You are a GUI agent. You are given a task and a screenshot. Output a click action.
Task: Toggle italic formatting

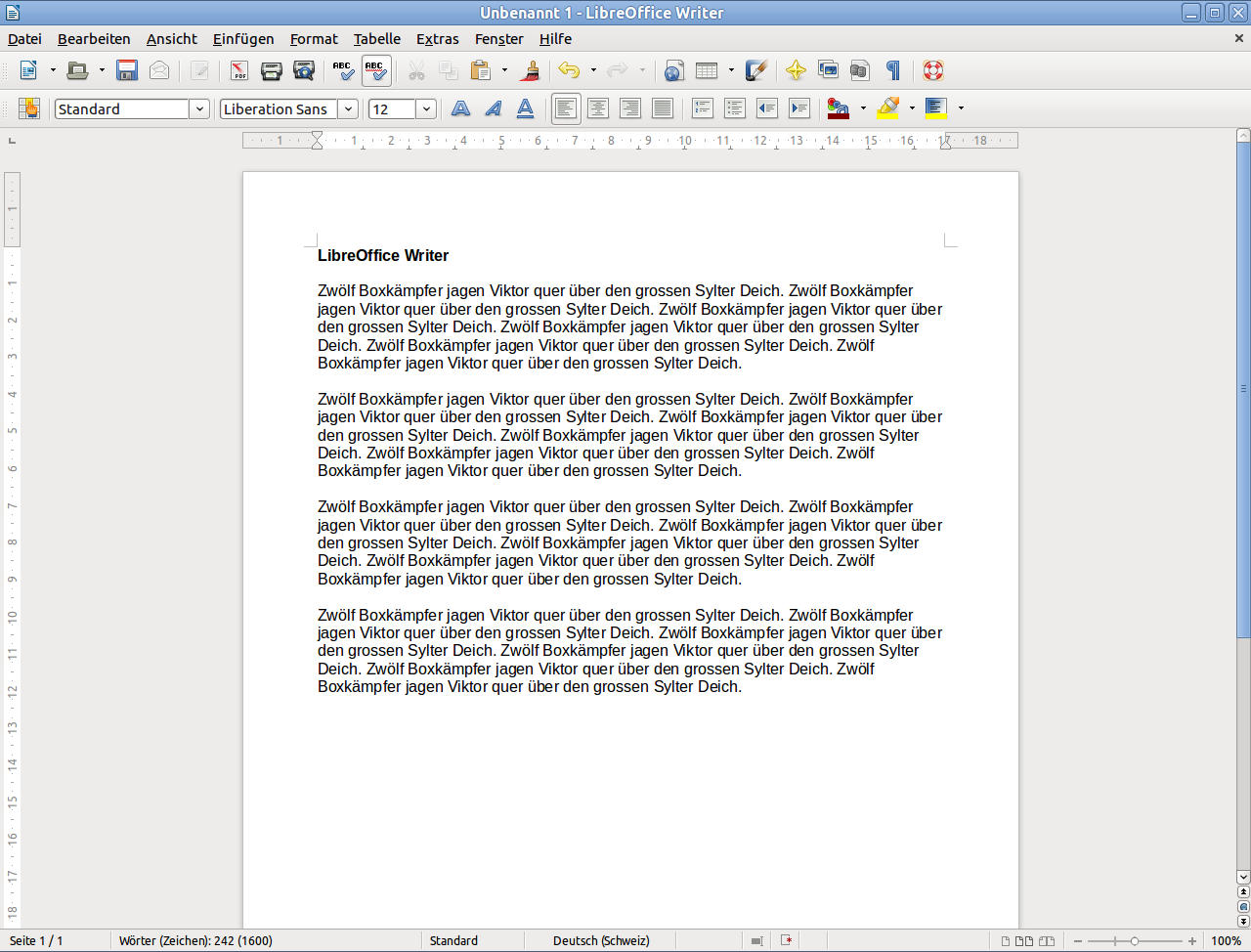tap(493, 108)
